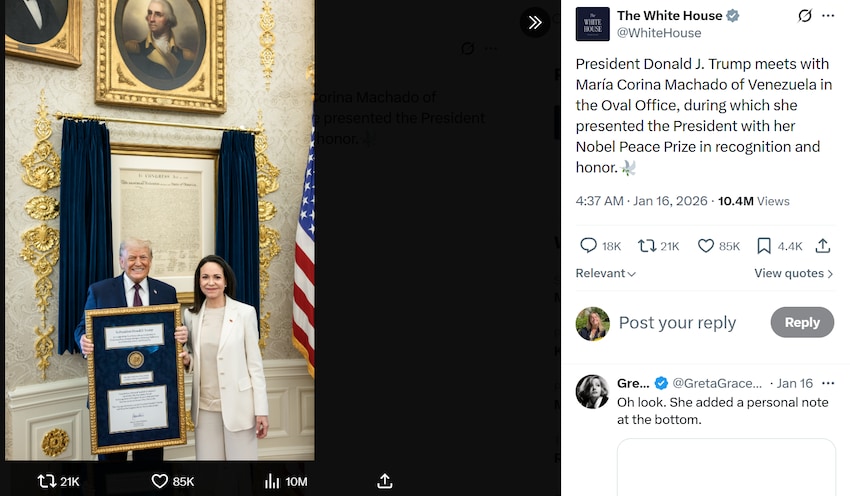Click the Post your reply field
The width and height of the screenshot is (850, 496).
coord(677,323)
